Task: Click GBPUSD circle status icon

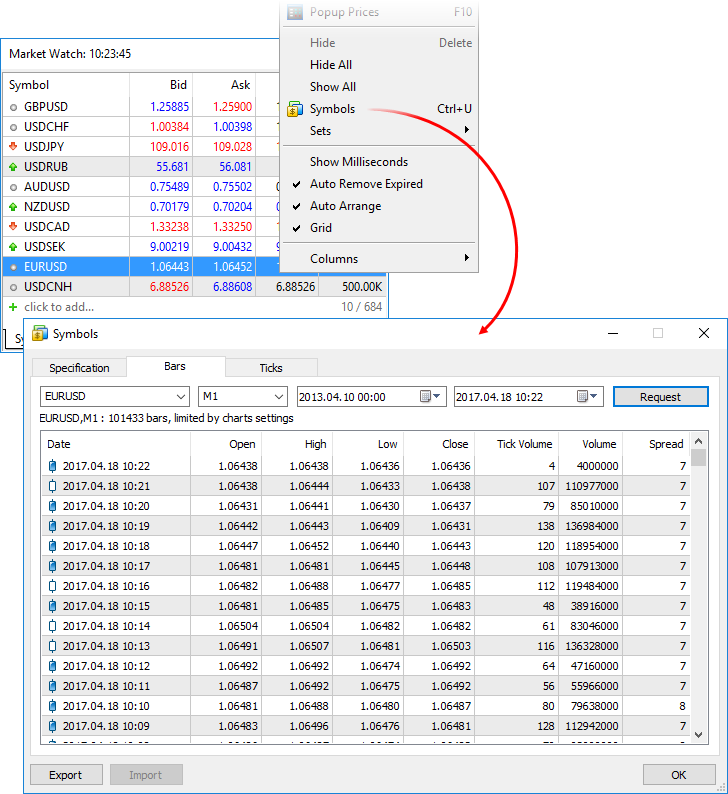Action: click(x=13, y=107)
